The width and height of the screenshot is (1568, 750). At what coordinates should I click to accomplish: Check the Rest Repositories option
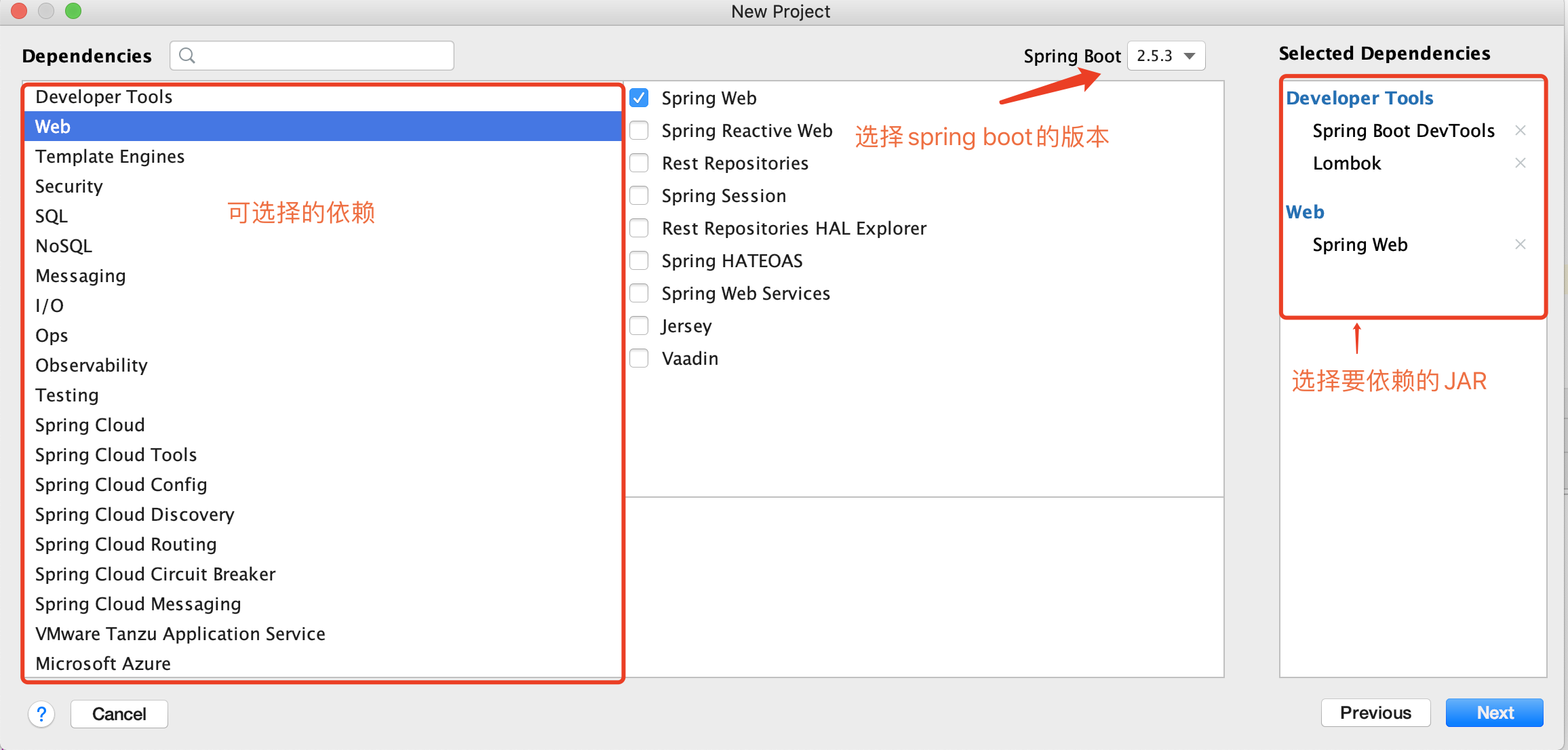(x=639, y=163)
